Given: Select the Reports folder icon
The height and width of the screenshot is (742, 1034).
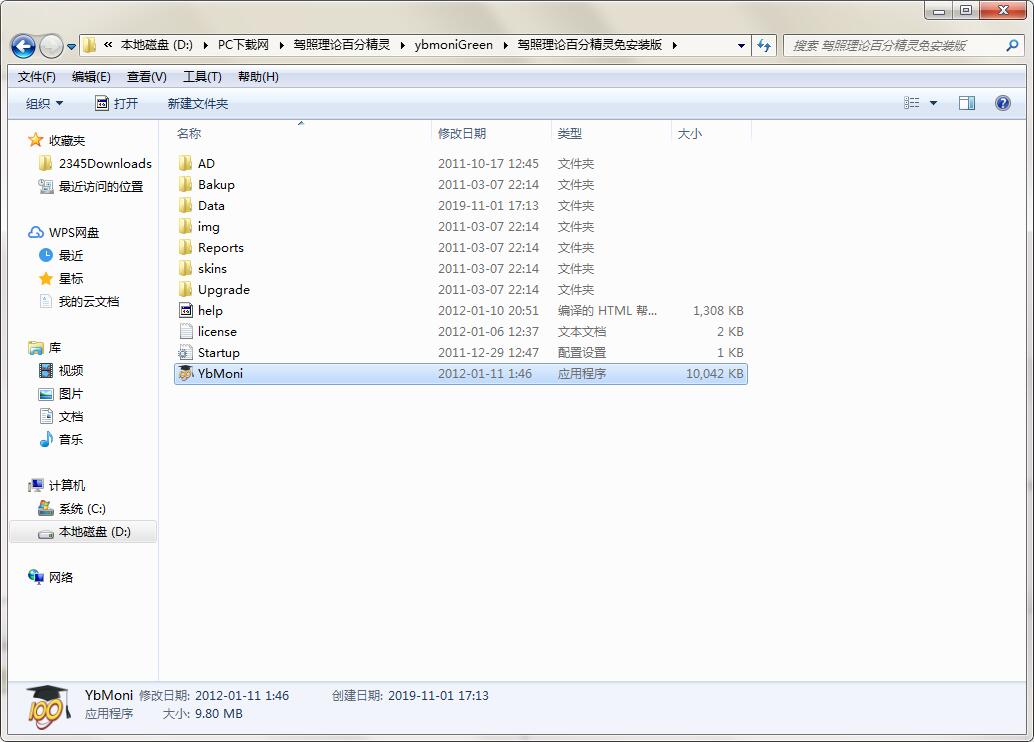Looking at the screenshot, I should 185,247.
